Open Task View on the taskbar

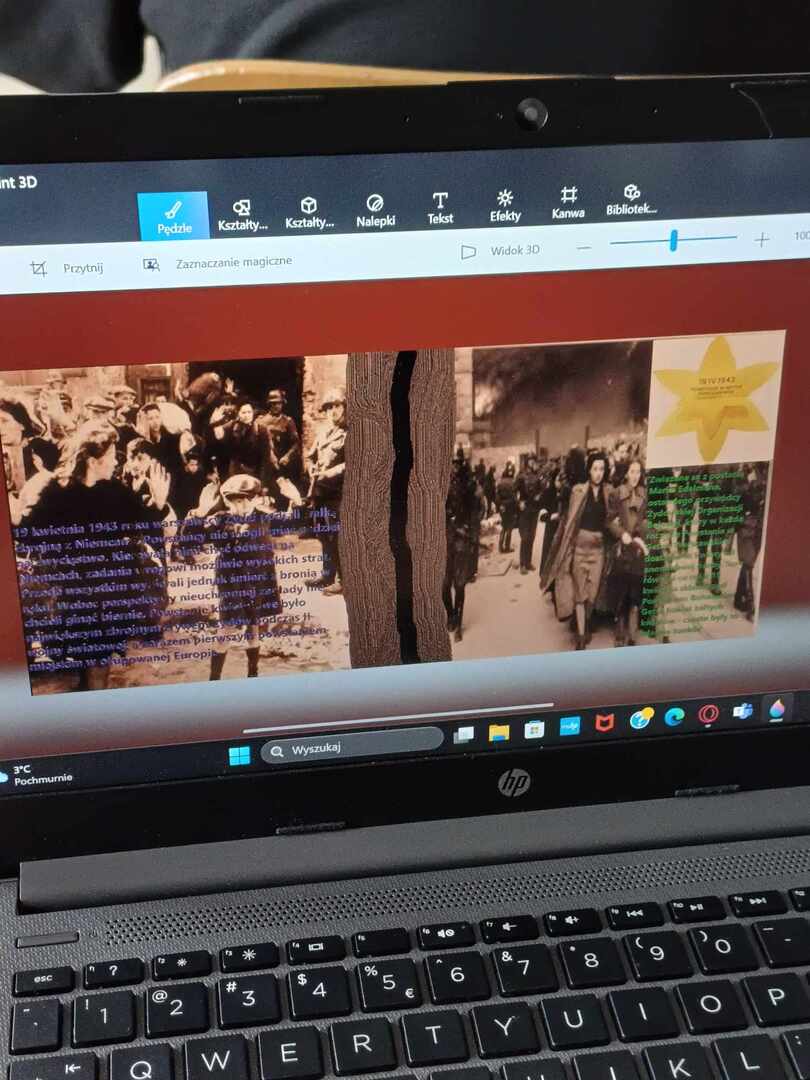click(x=464, y=736)
